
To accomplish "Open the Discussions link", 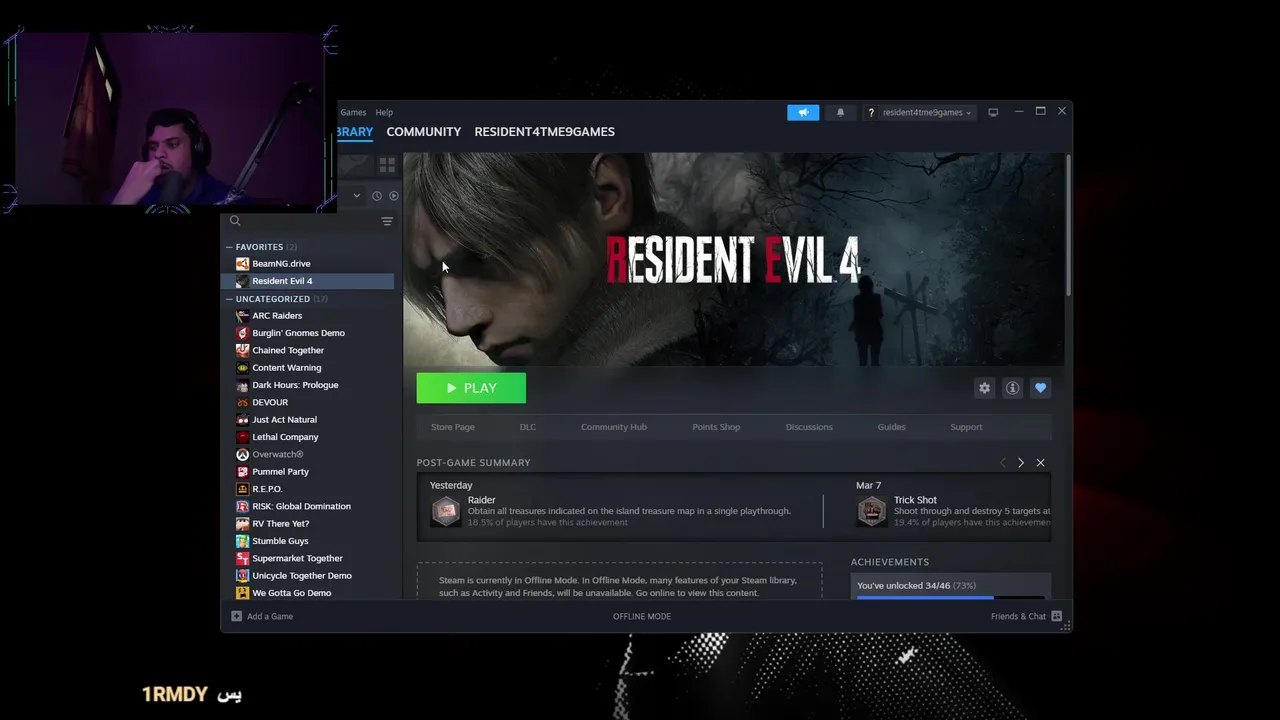I will tap(809, 427).
